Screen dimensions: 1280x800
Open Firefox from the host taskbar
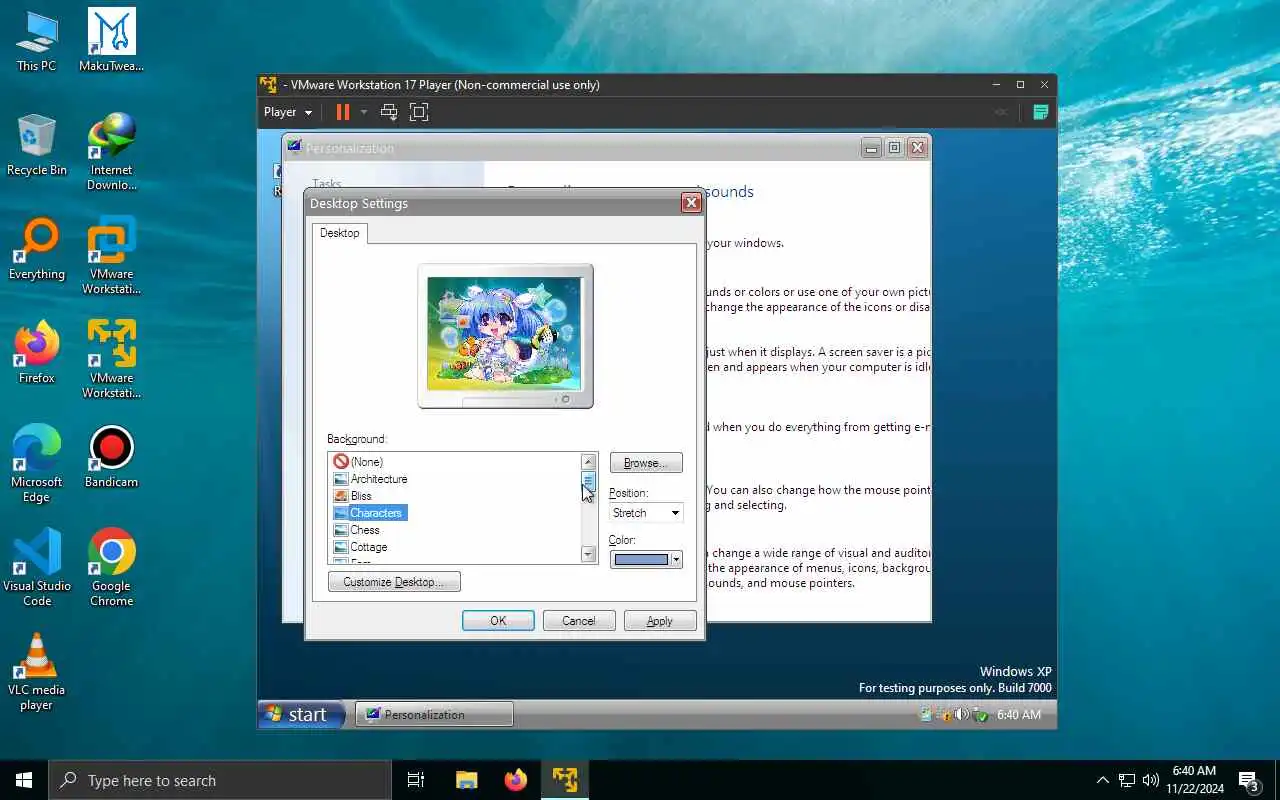coord(516,780)
